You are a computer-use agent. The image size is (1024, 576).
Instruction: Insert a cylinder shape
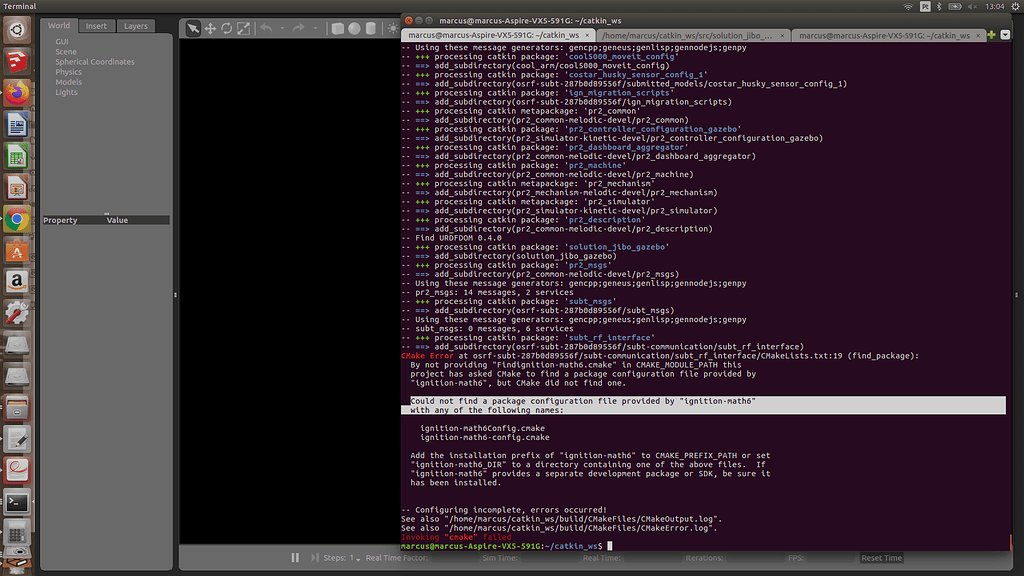click(371, 28)
